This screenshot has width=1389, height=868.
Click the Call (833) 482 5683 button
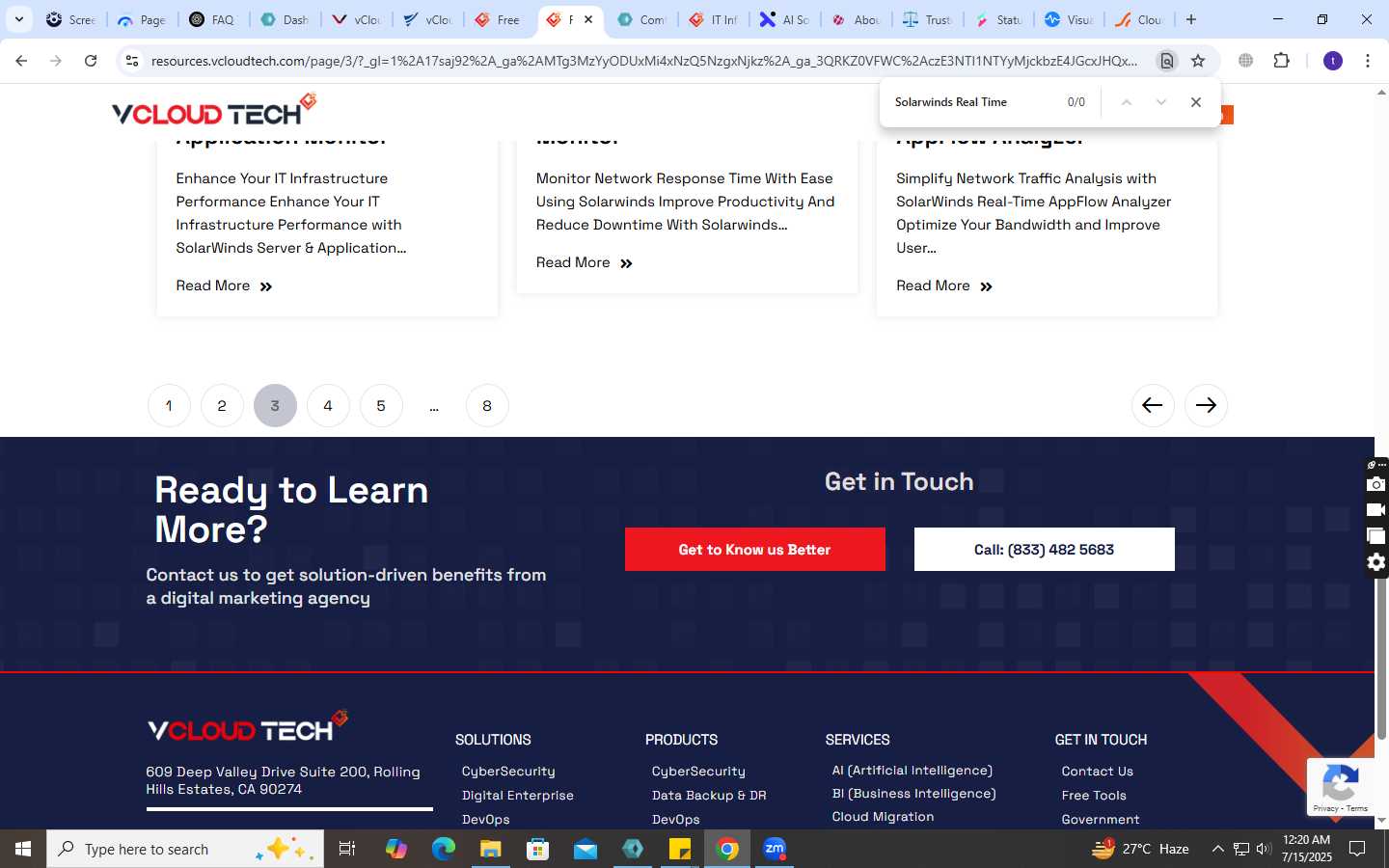click(x=1045, y=550)
